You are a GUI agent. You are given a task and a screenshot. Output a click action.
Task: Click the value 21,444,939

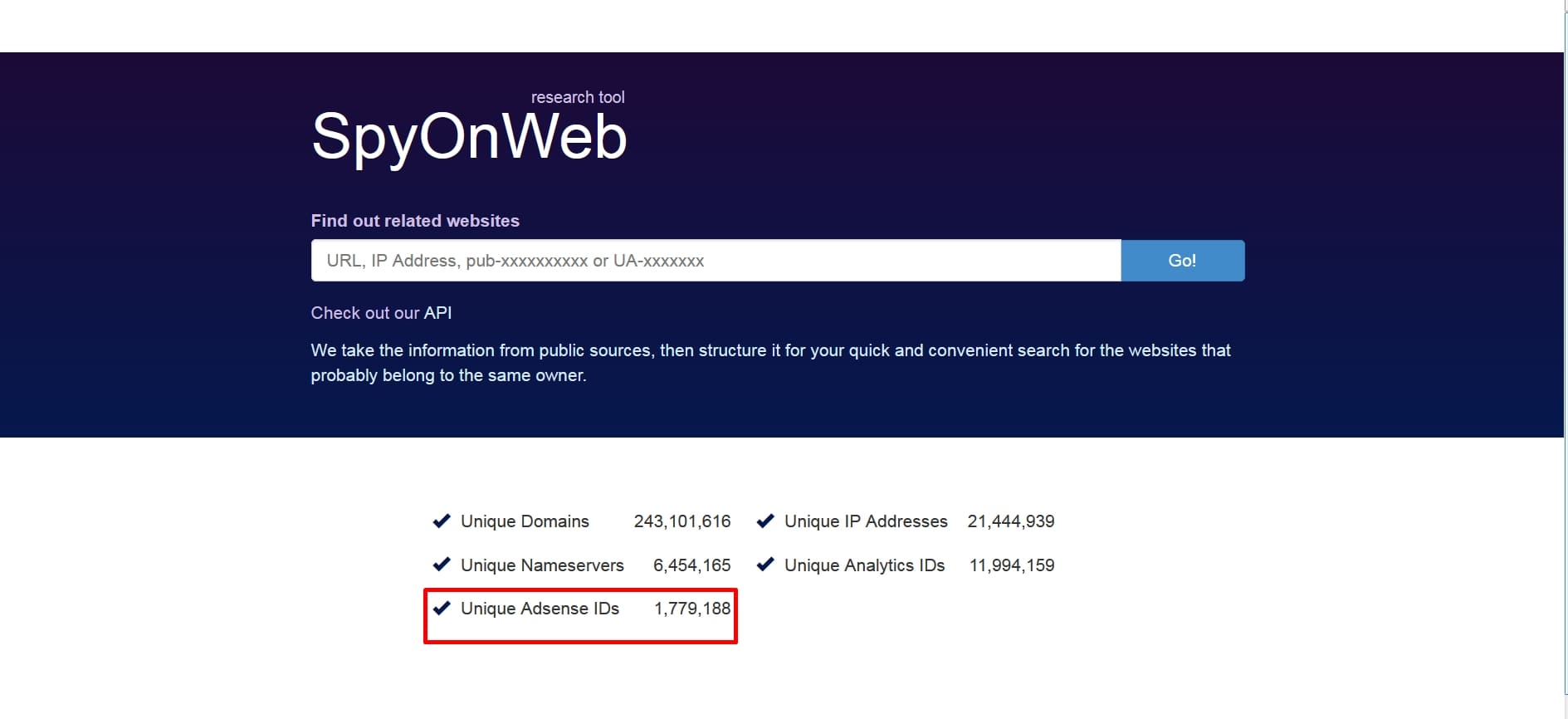(x=1011, y=521)
